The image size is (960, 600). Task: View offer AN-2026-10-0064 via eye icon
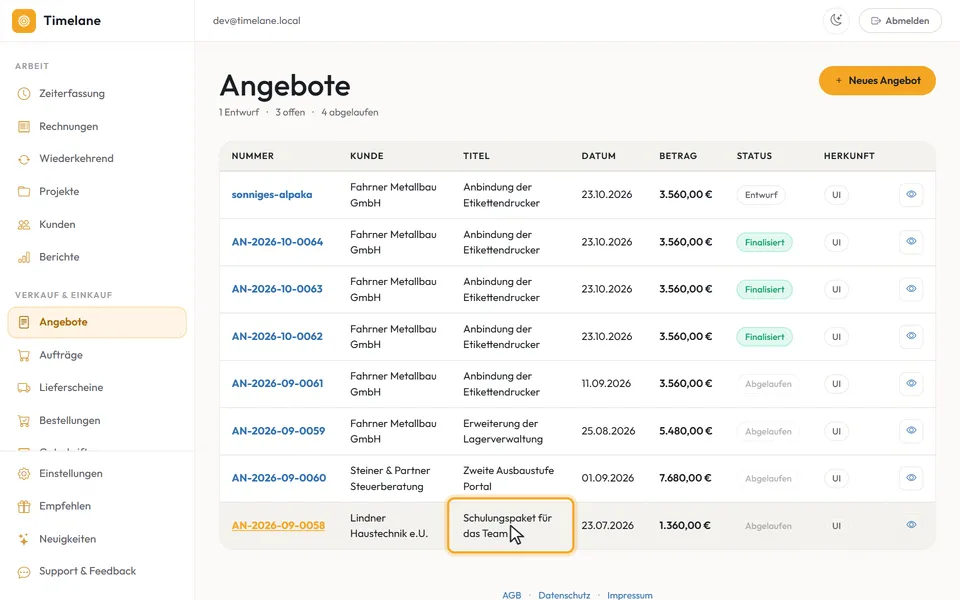pyautogui.click(x=911, y=242)
